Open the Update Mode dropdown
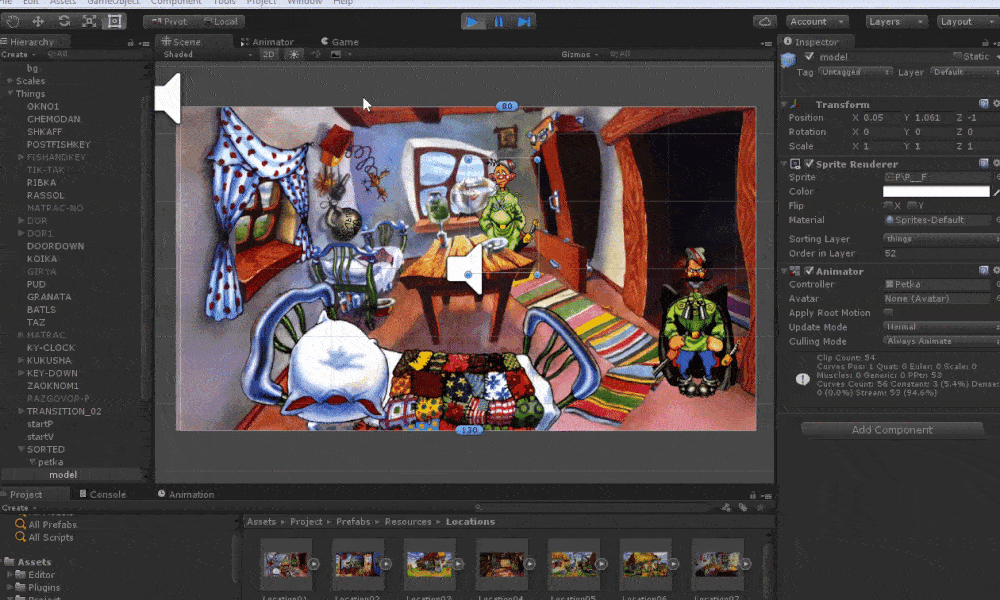The height and width of the screenshot is (600, 1000). pos(941,326)
